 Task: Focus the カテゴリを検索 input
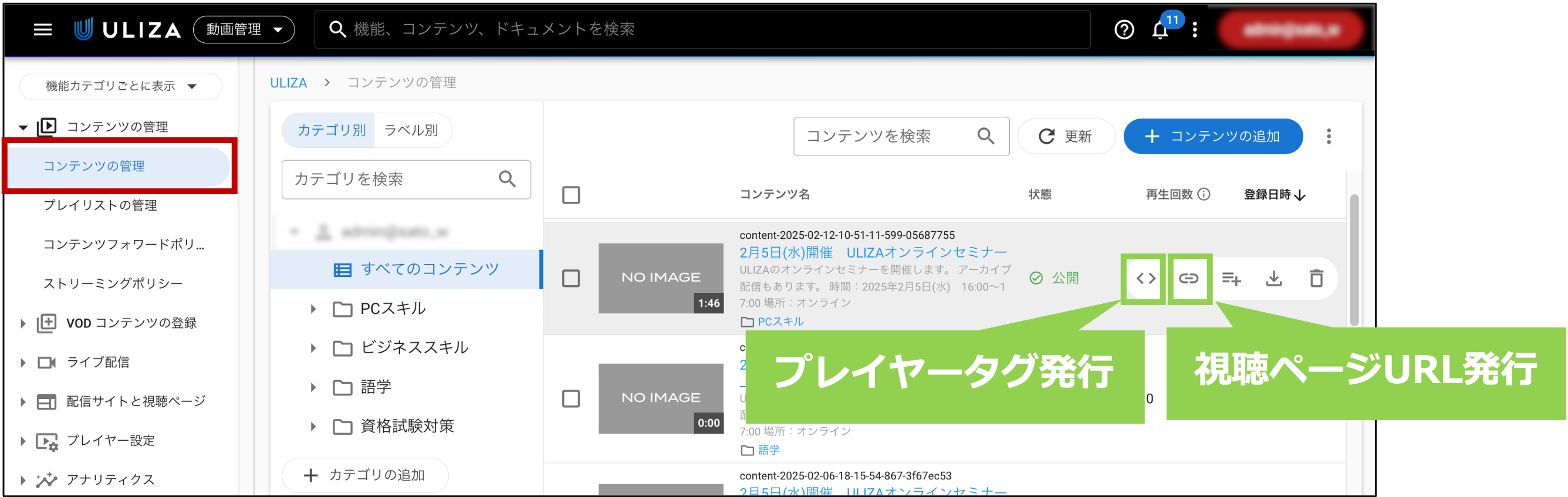[406, 179]
